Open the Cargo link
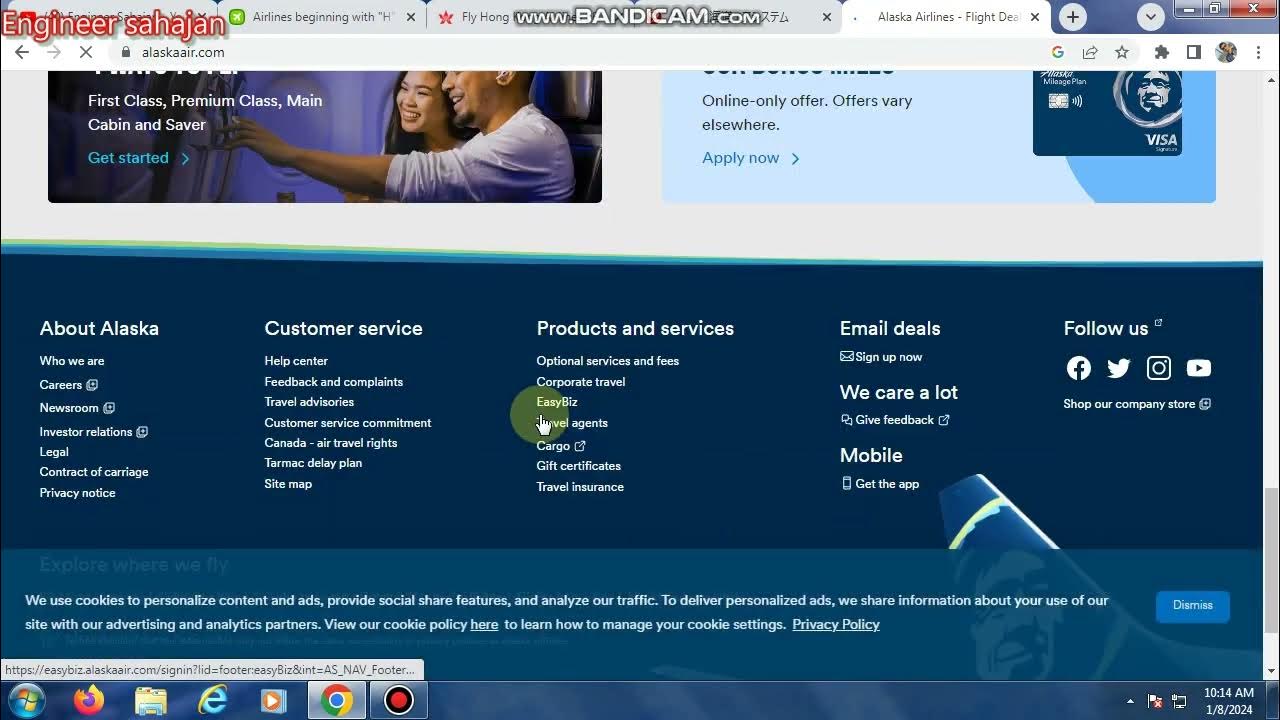The image size is (1280, 720). [x=561, y=446]
